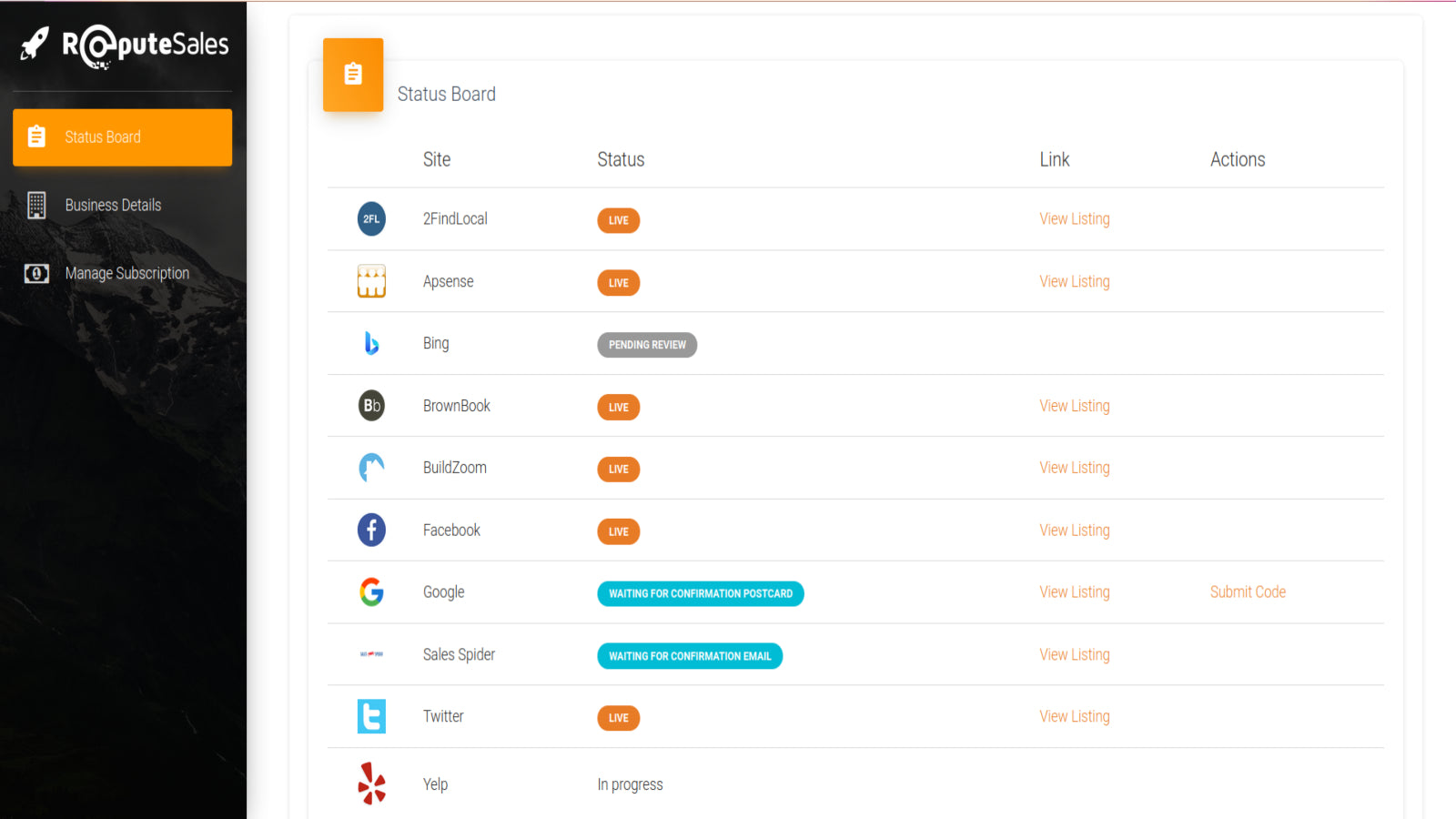Click Submit Code for Google
This screenshot has width=1456, height=819.
1248,592
